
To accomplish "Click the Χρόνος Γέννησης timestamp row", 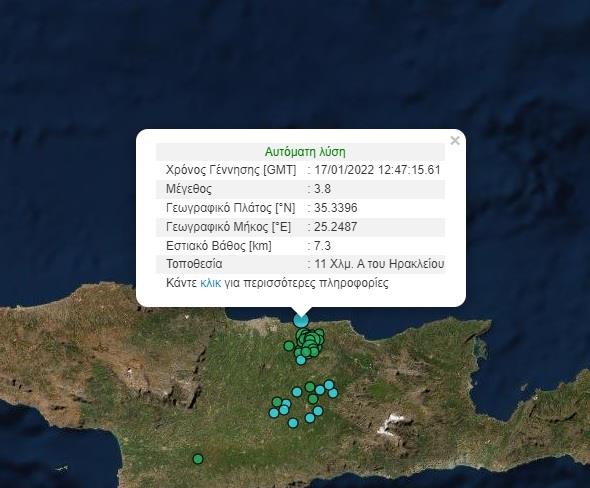I will (300, 170).
